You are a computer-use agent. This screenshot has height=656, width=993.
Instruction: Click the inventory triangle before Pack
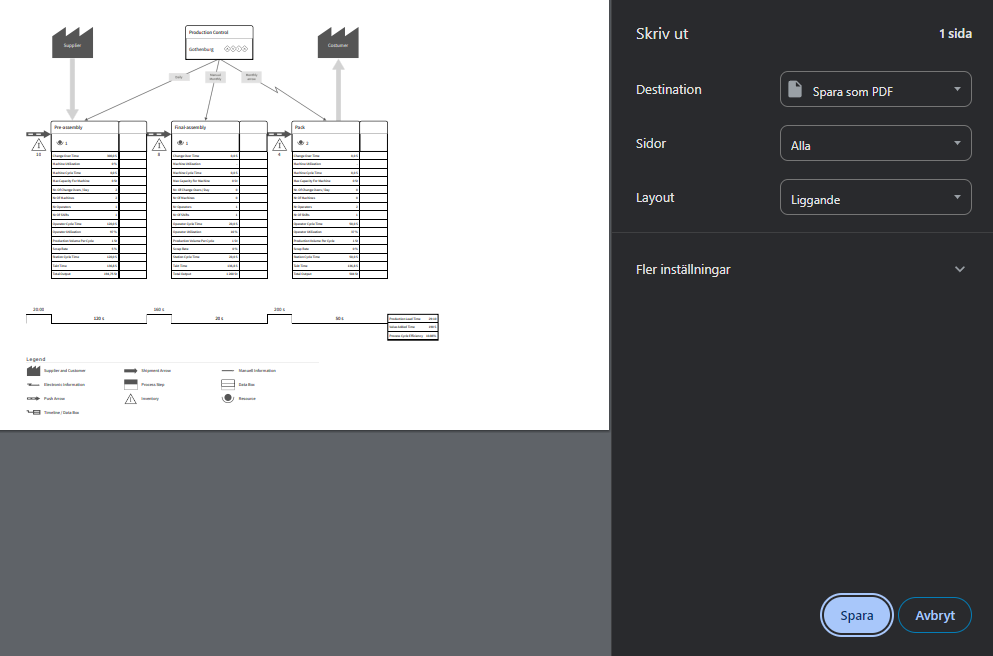click(279, 144)
